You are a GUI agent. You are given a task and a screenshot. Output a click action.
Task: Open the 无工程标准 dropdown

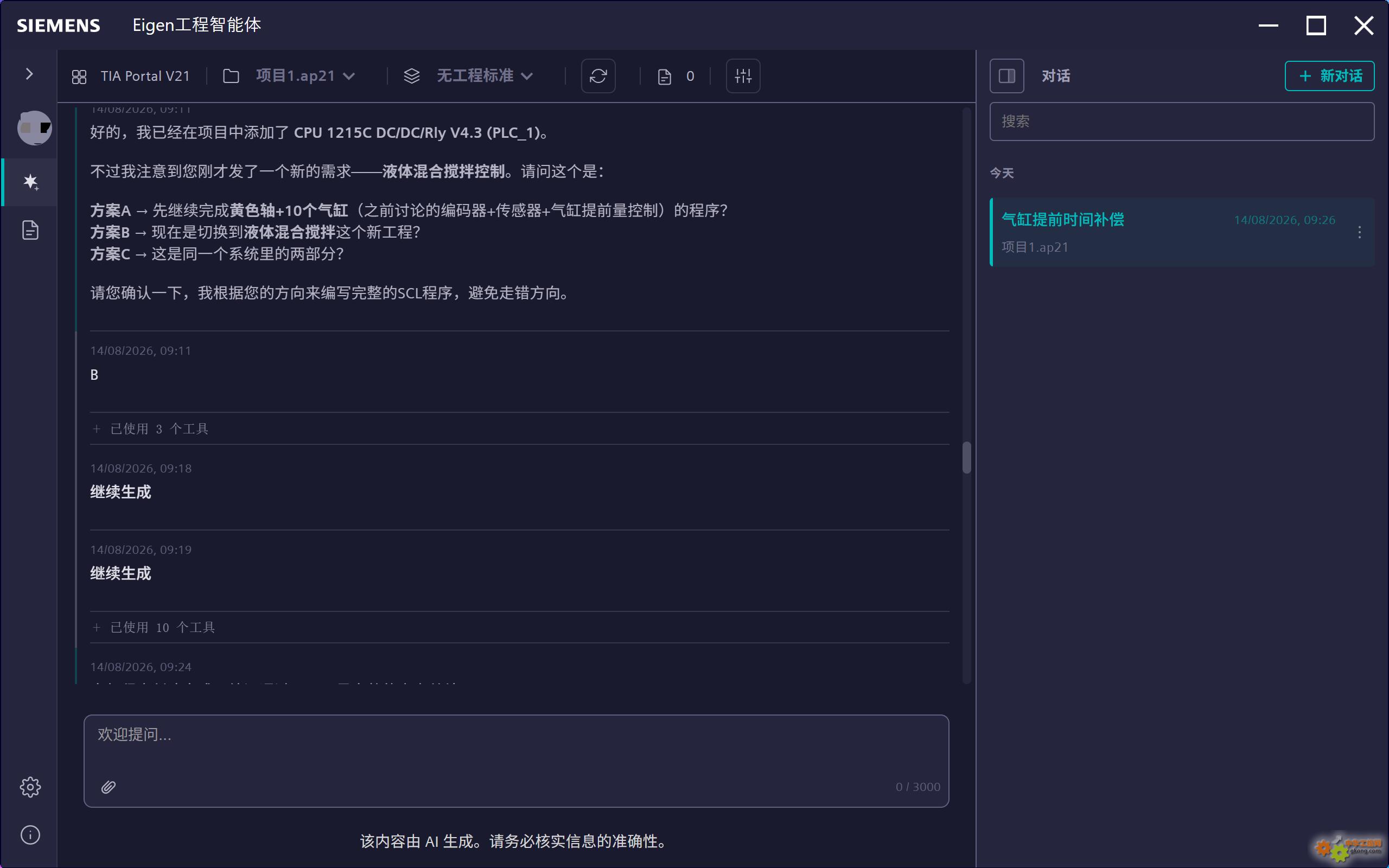point(485,76)
